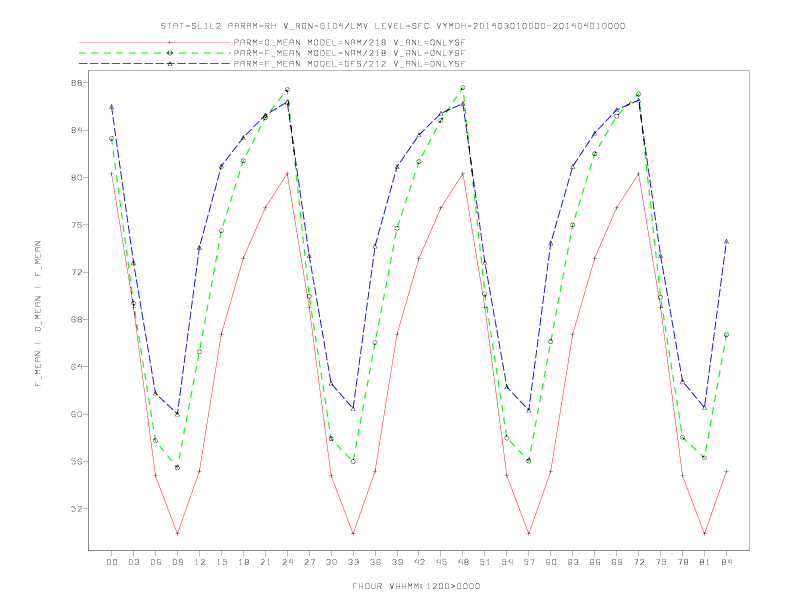
Task: Click y-axis tick label 64
Action: 76,367
